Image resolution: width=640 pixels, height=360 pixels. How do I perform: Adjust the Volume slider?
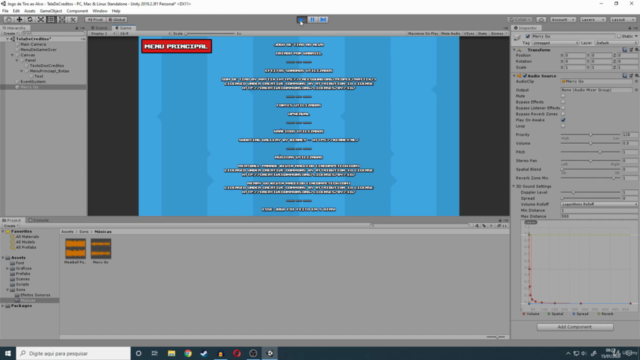[590, 143]
